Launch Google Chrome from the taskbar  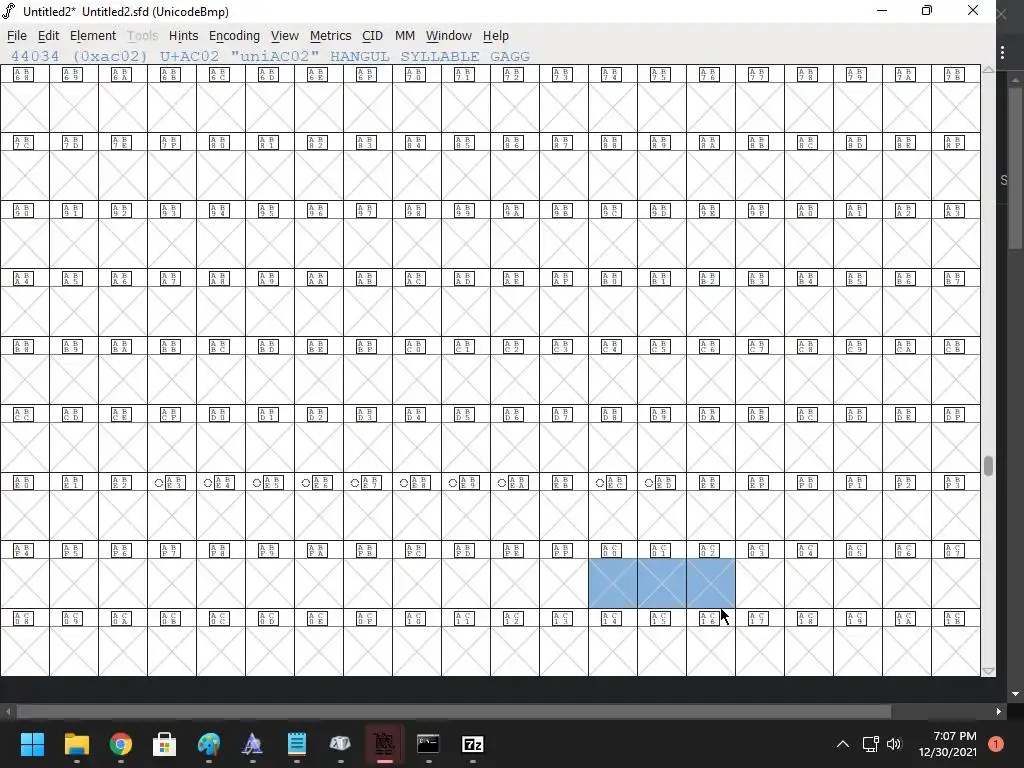coord(121,744)
